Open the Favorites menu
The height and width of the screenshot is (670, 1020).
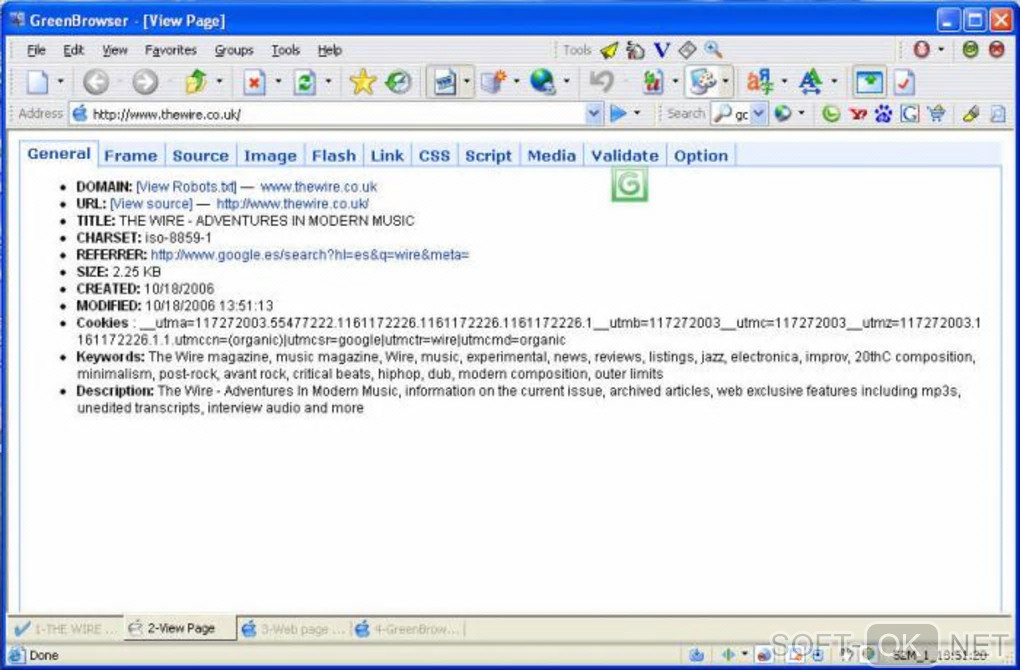tap(170, 50)
